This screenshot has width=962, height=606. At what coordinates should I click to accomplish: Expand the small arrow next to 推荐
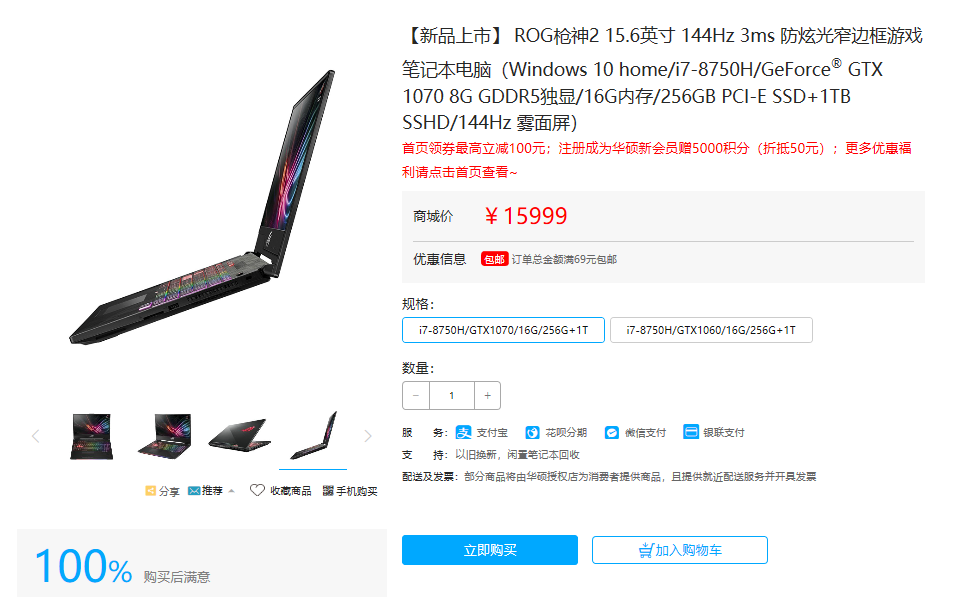click(x=231, y=491)
